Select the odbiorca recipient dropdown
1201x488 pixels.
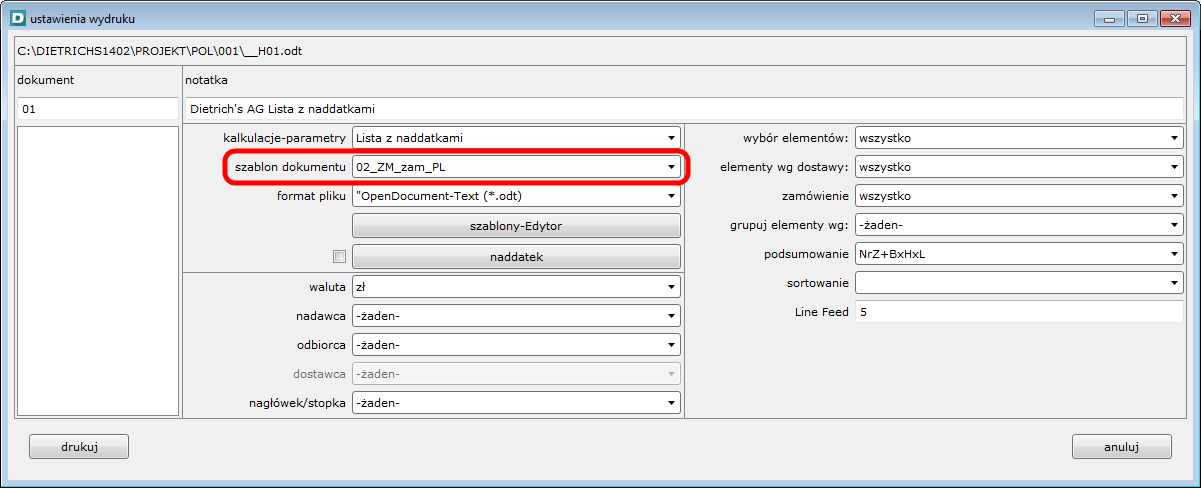point(516,345)
